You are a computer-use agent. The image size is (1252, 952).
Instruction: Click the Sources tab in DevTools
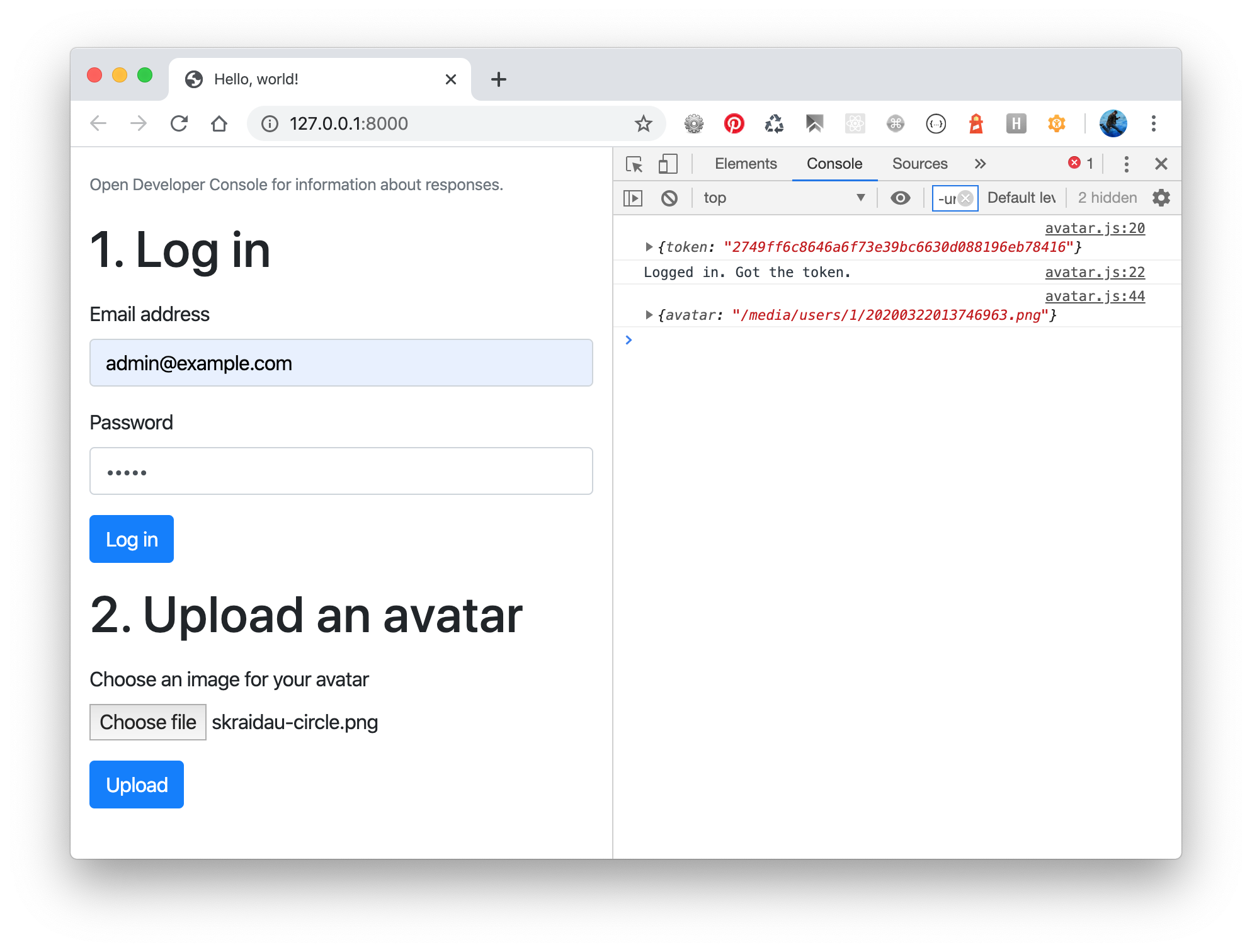(x=918, y=163)
